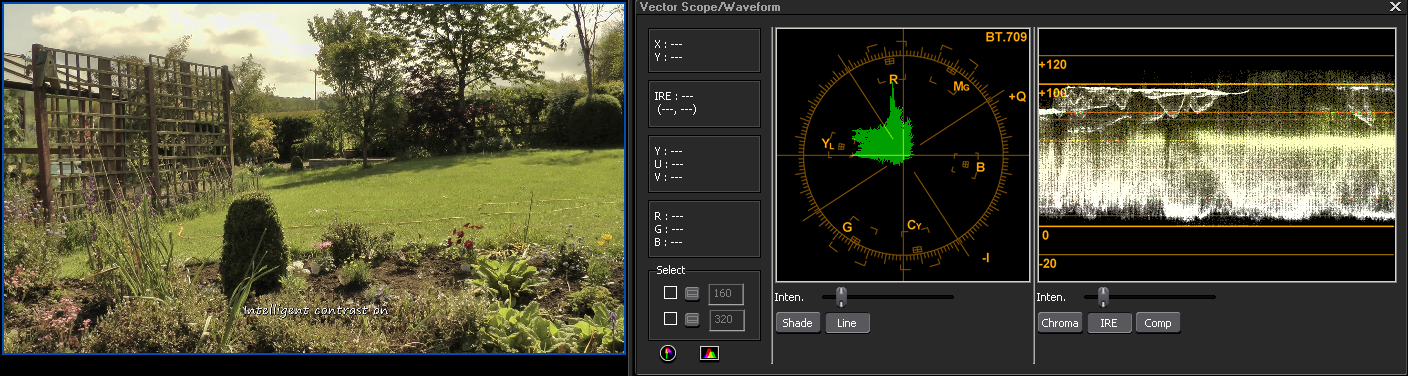The image size is (1408, 376).
Task: Select Chroma waveform mode
Action: click(x=1060, y=322)
